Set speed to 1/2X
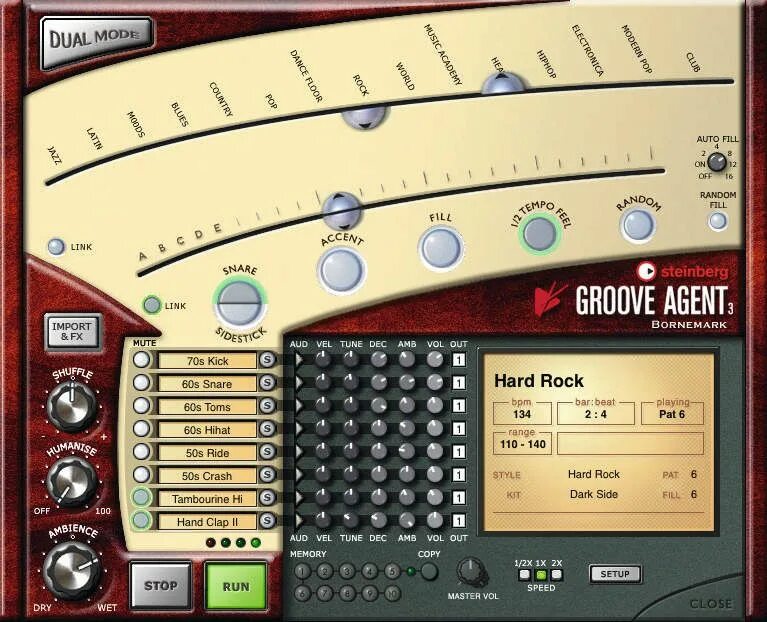The image size is (767, 622). coord(524,575)
